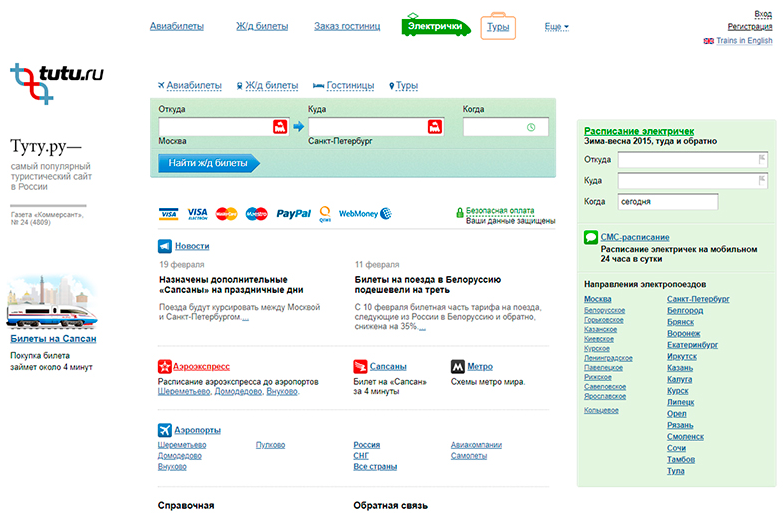Click schedule Когда field showing сегодня
Screen dimensions: 783x516
[x=668, y=201]
